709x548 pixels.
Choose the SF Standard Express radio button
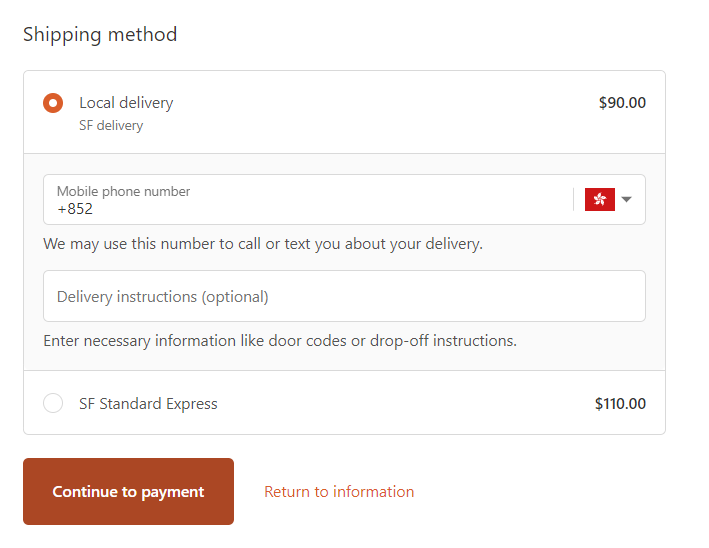click(53, 404)
